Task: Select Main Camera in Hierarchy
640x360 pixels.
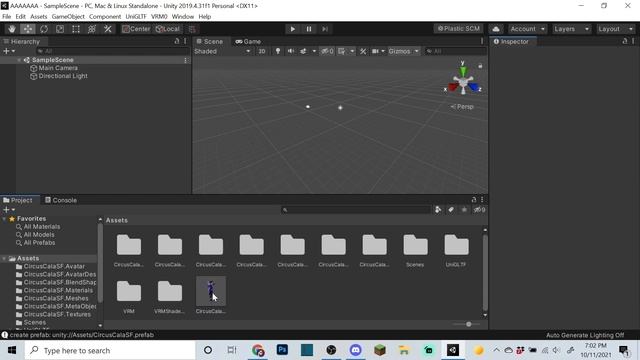Action: (58, 68)
